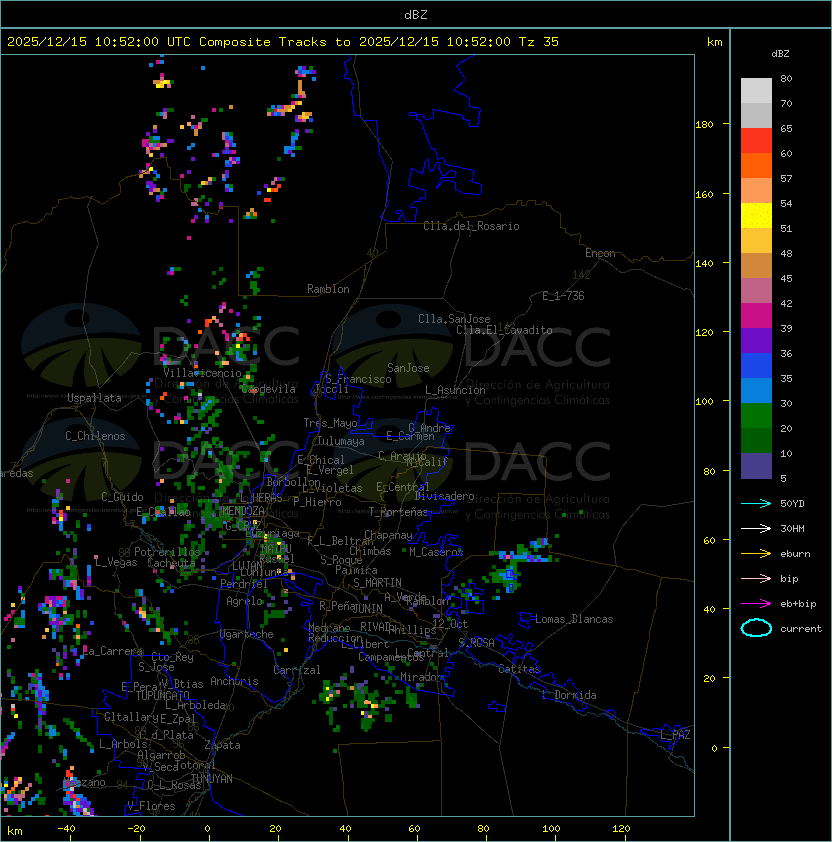Click the 'TUNUYAN' label
The width and height of the screenshot is (832, 842).
(212, 779)
